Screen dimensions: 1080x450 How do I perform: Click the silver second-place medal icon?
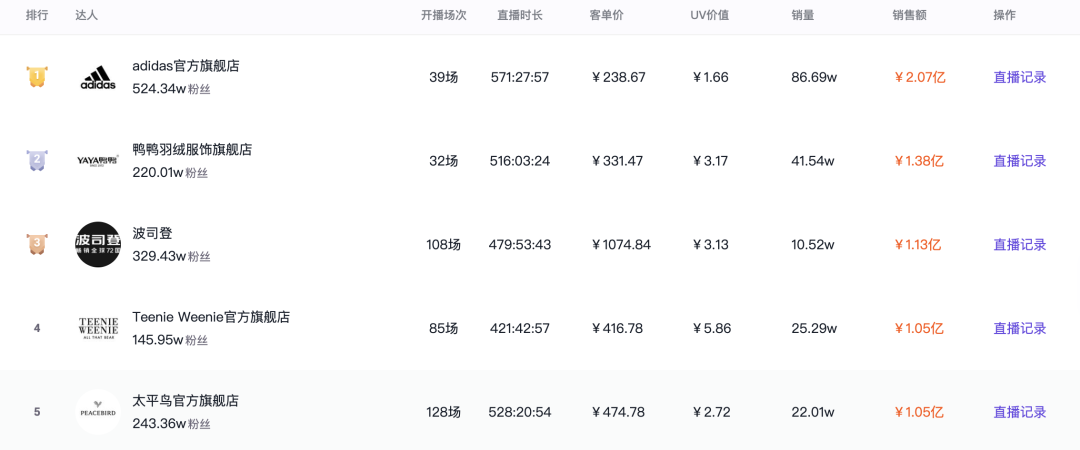pos(37,160)
